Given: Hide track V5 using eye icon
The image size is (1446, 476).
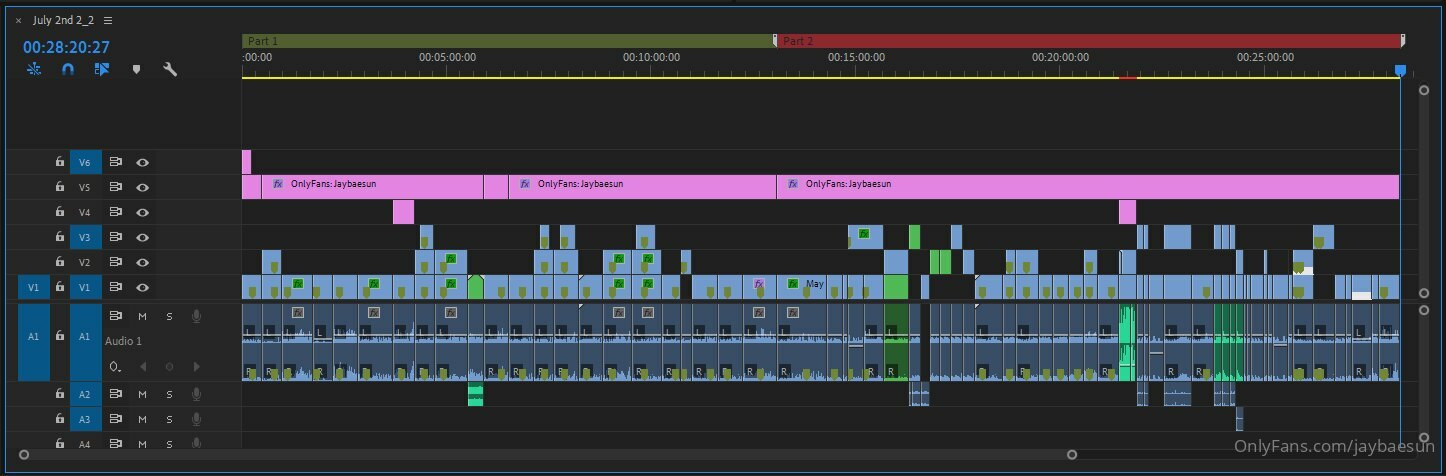Looking at the screenshot, I should coord(142,187).
